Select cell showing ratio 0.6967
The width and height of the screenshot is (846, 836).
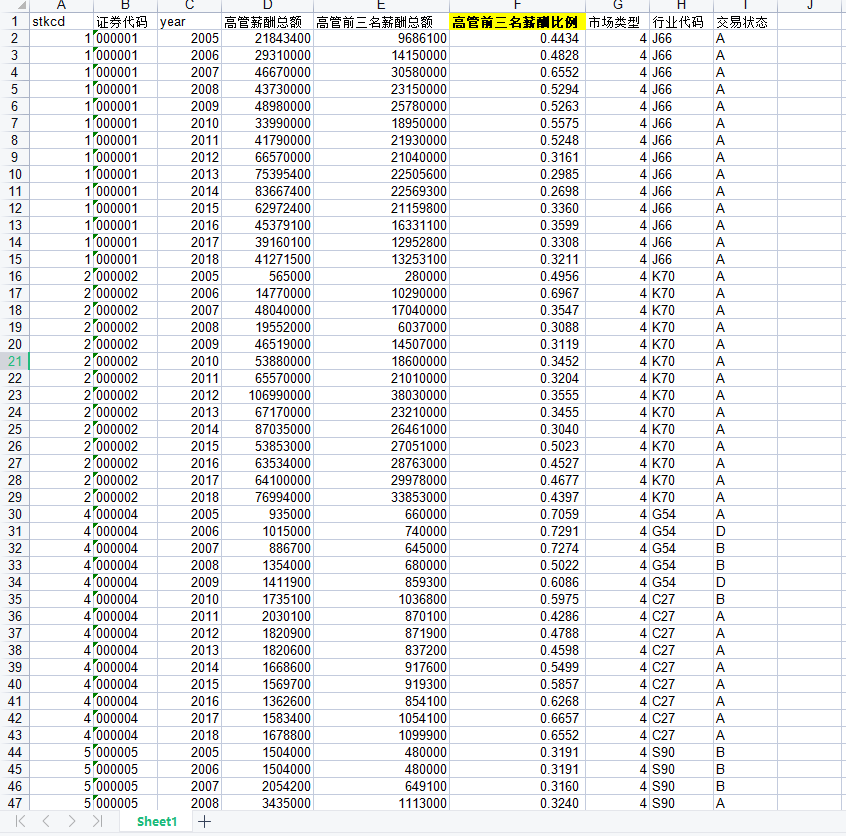tap(517, 293)
